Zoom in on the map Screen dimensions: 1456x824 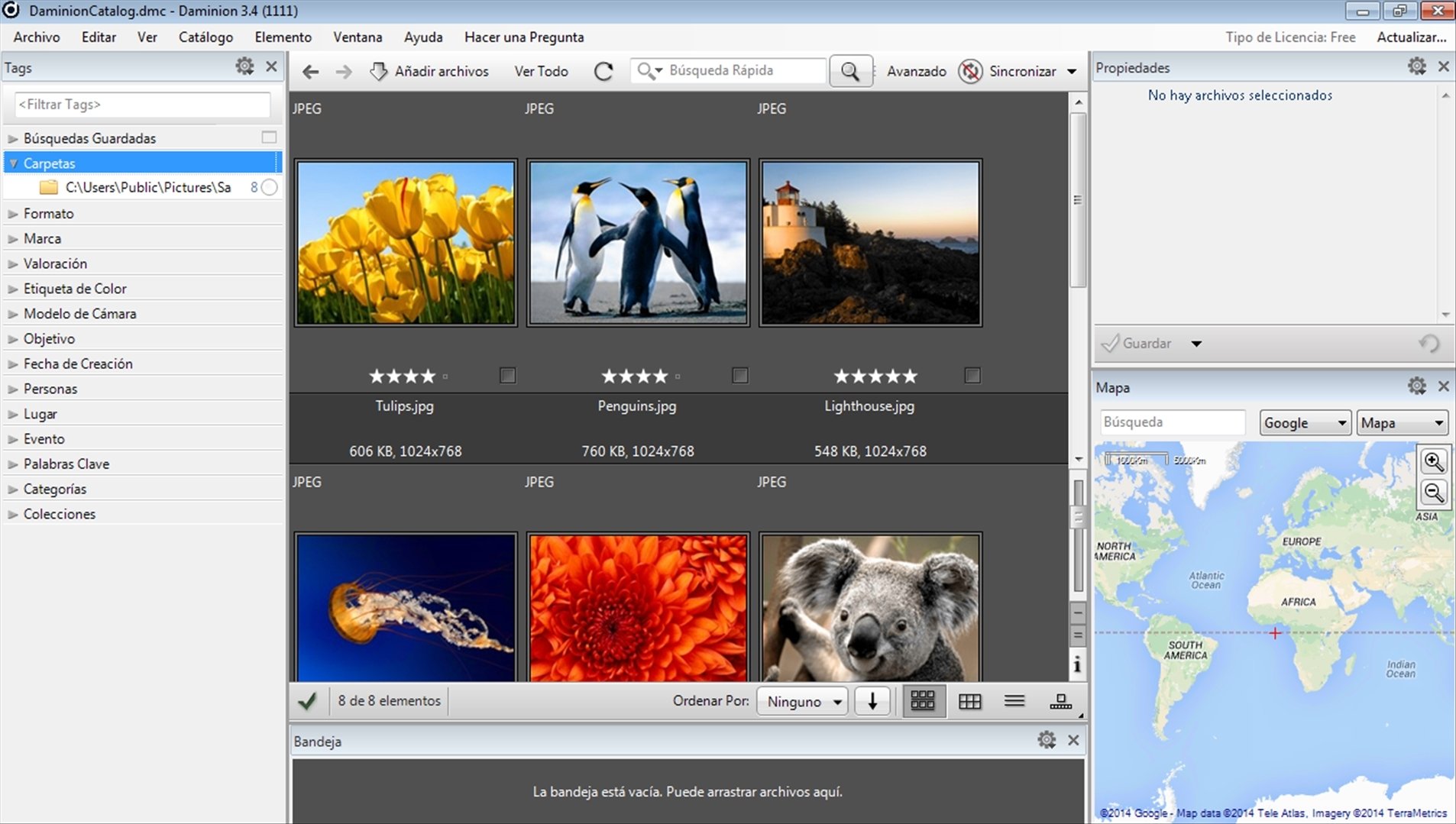1434,461
